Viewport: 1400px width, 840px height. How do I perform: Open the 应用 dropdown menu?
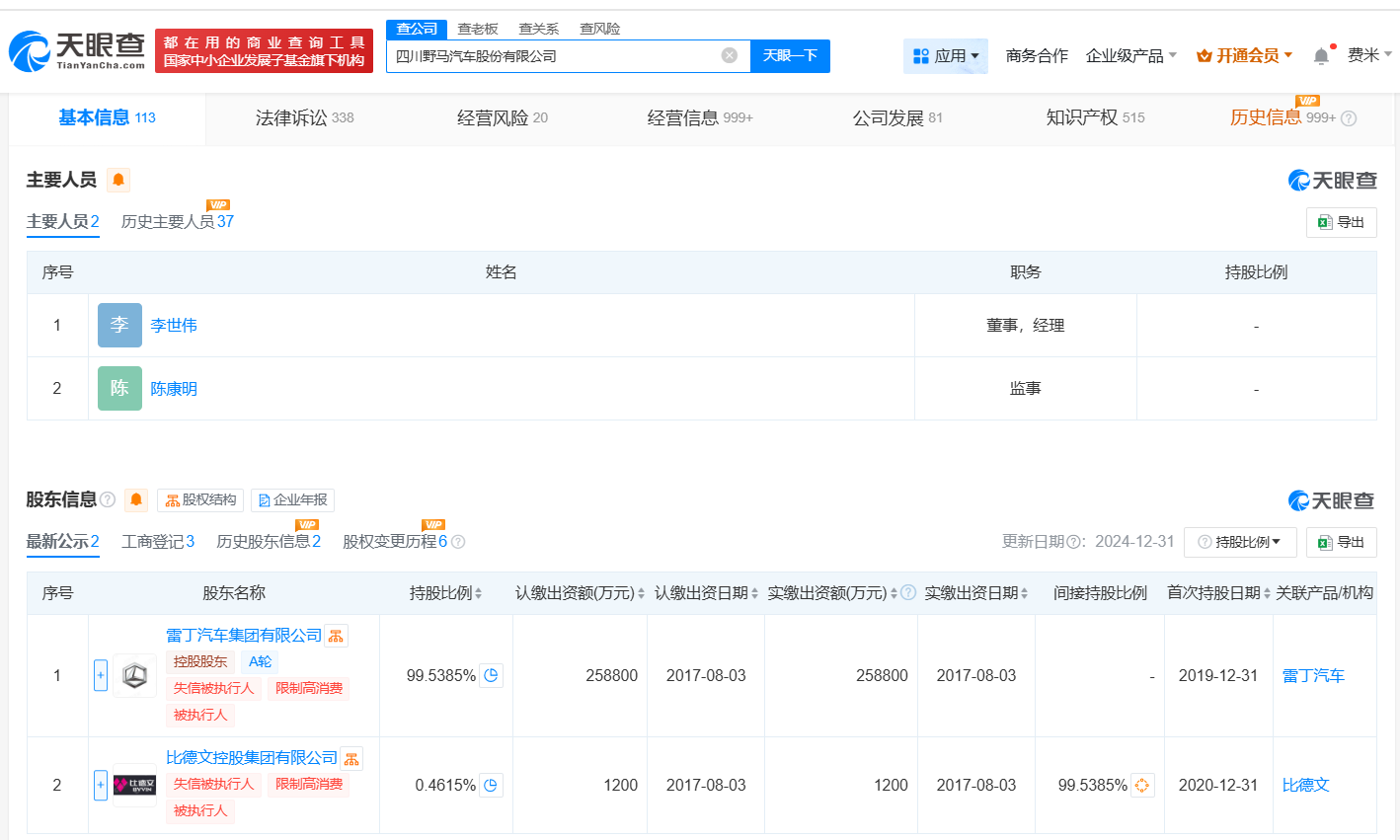(946, 55)
